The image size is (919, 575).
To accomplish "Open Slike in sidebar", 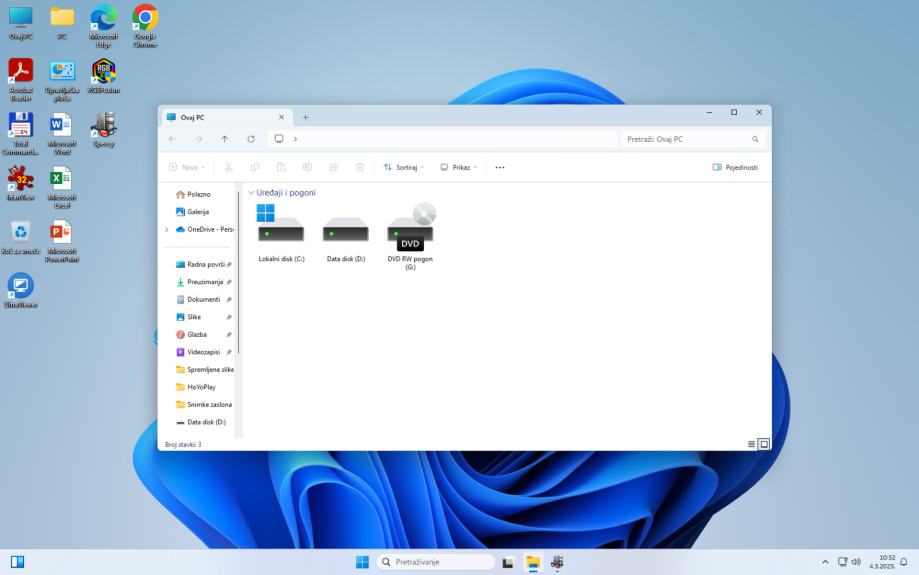I will [203, 317].
